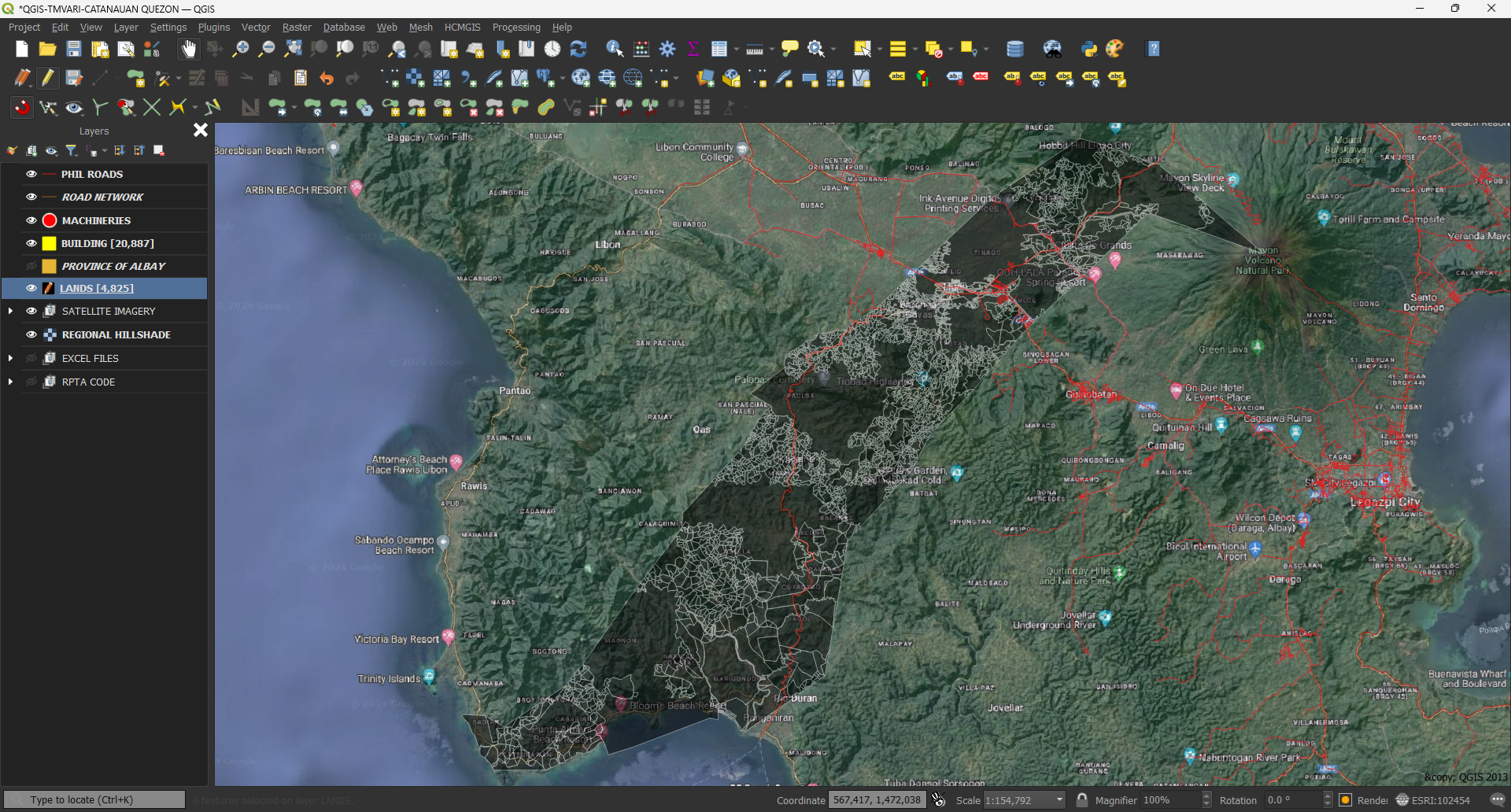Open the layer diagram options chart icon
This screenshot has width=1511, height=812.
923,78
